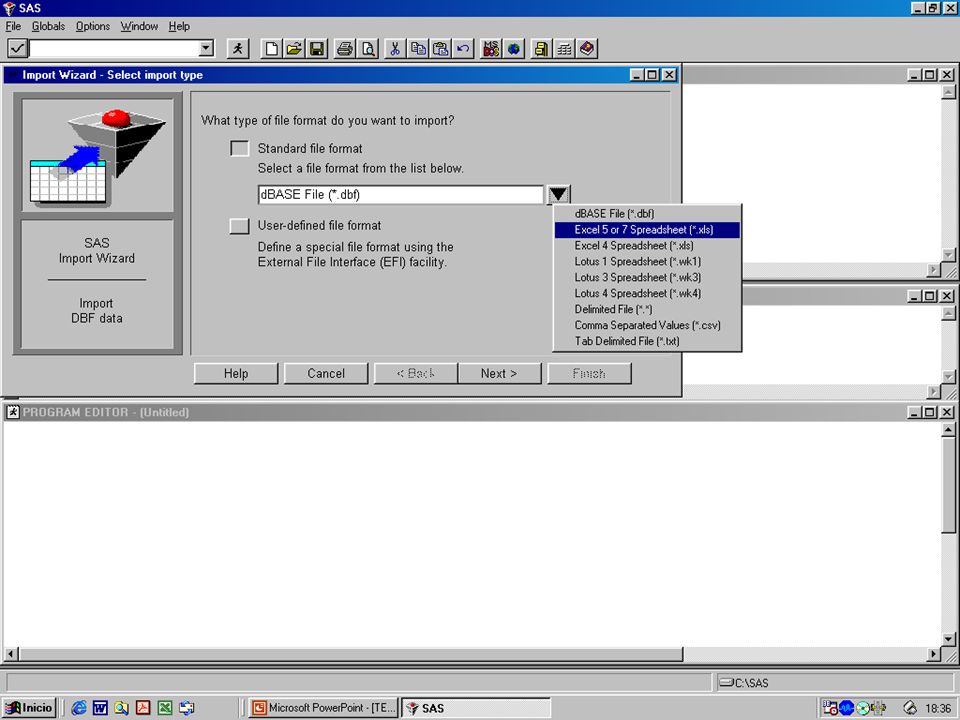This screenshot has height=720, width=960.
Task: Click the Next > button
Action: [x=499, y=373]
